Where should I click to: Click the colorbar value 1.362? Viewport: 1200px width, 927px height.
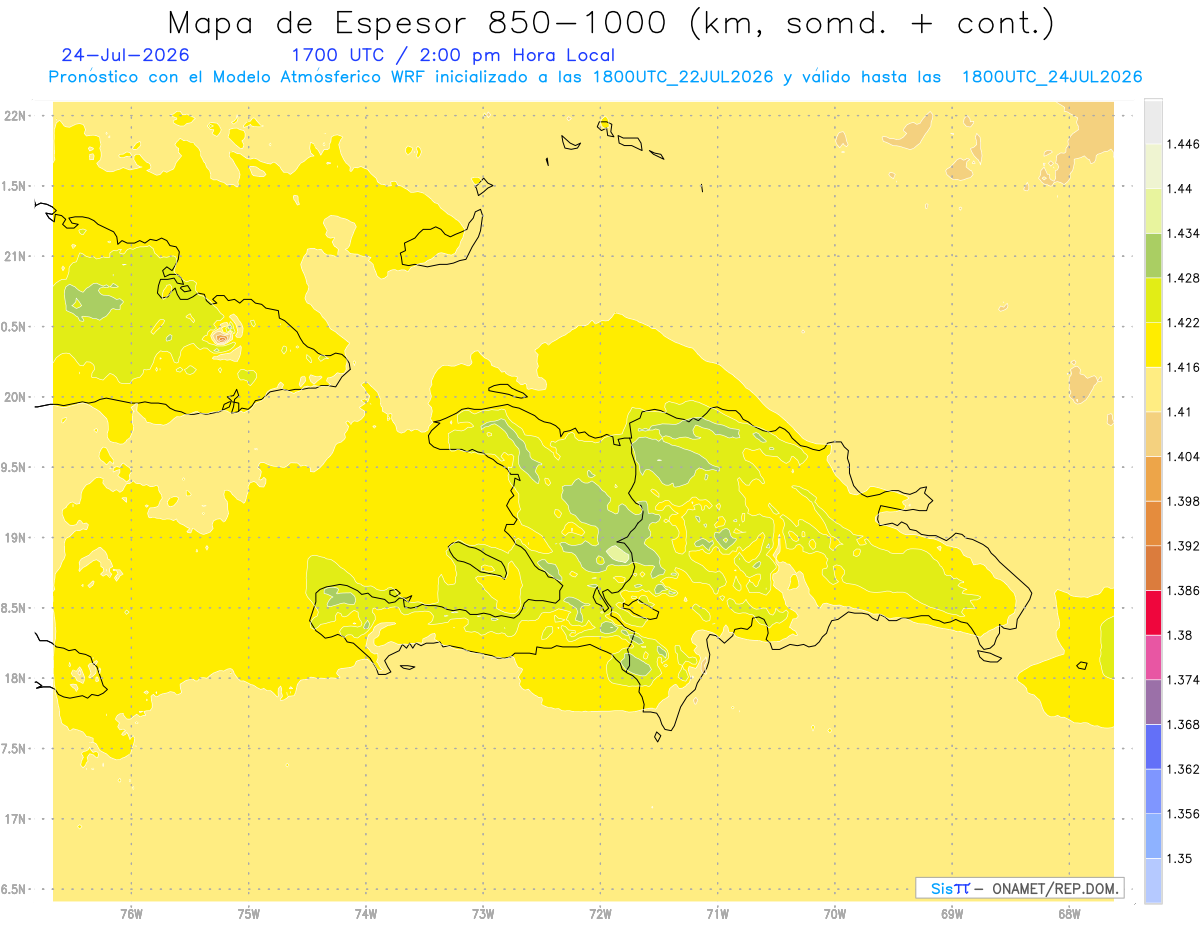coord(1184,769)
